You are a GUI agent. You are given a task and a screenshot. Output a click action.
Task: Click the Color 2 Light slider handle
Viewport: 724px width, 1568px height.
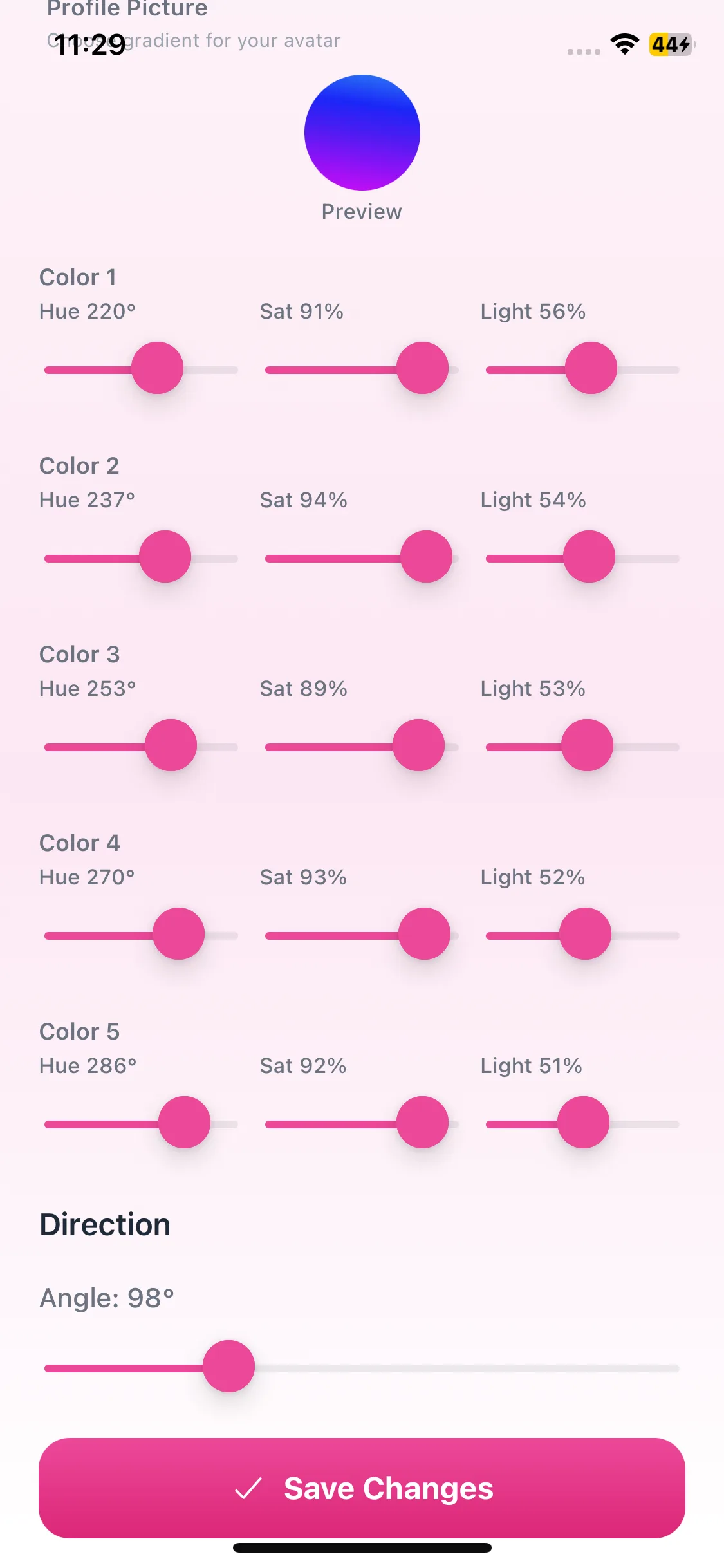[589, 557]
